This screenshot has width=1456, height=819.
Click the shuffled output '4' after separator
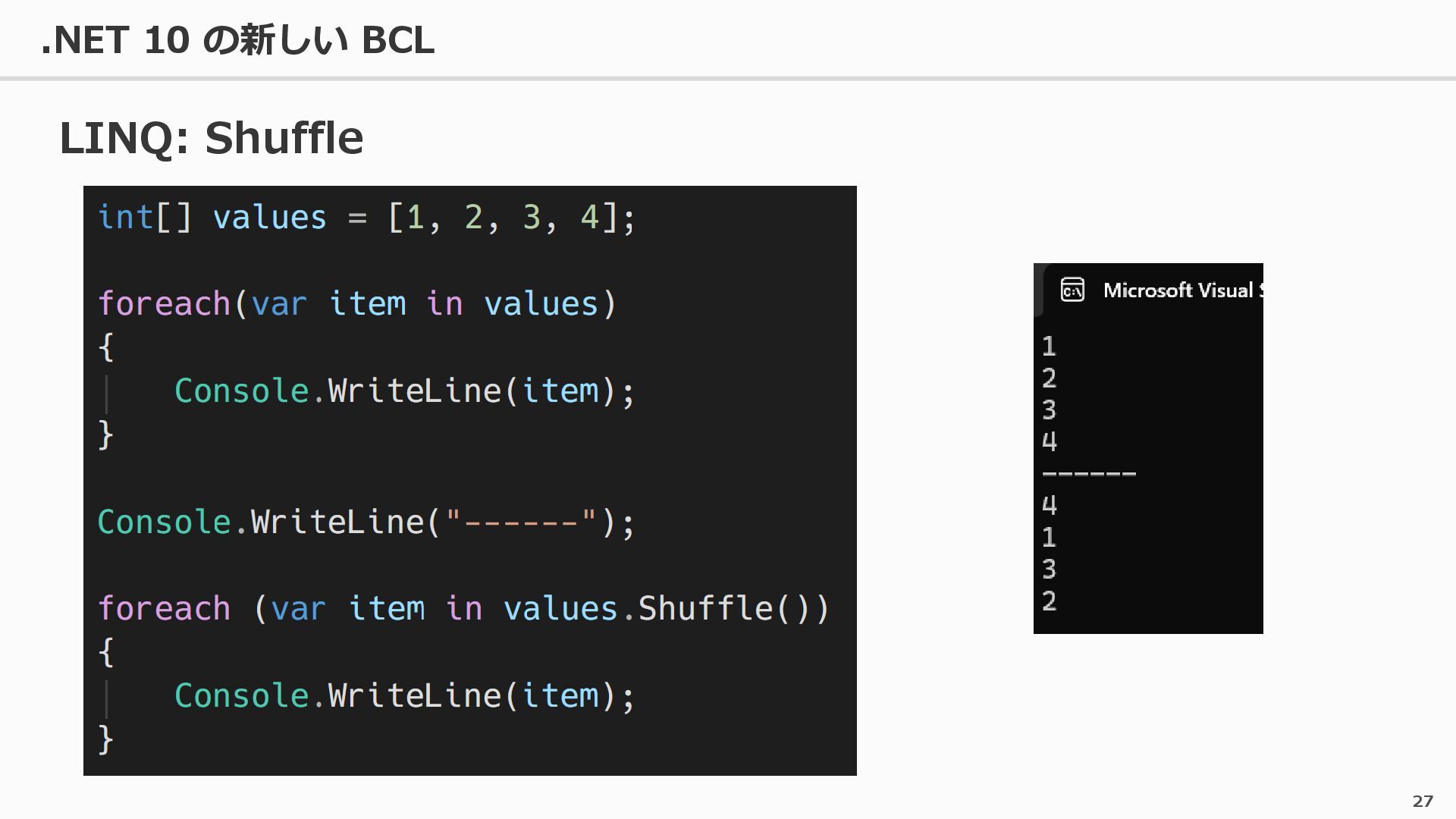coord(1050,505)
